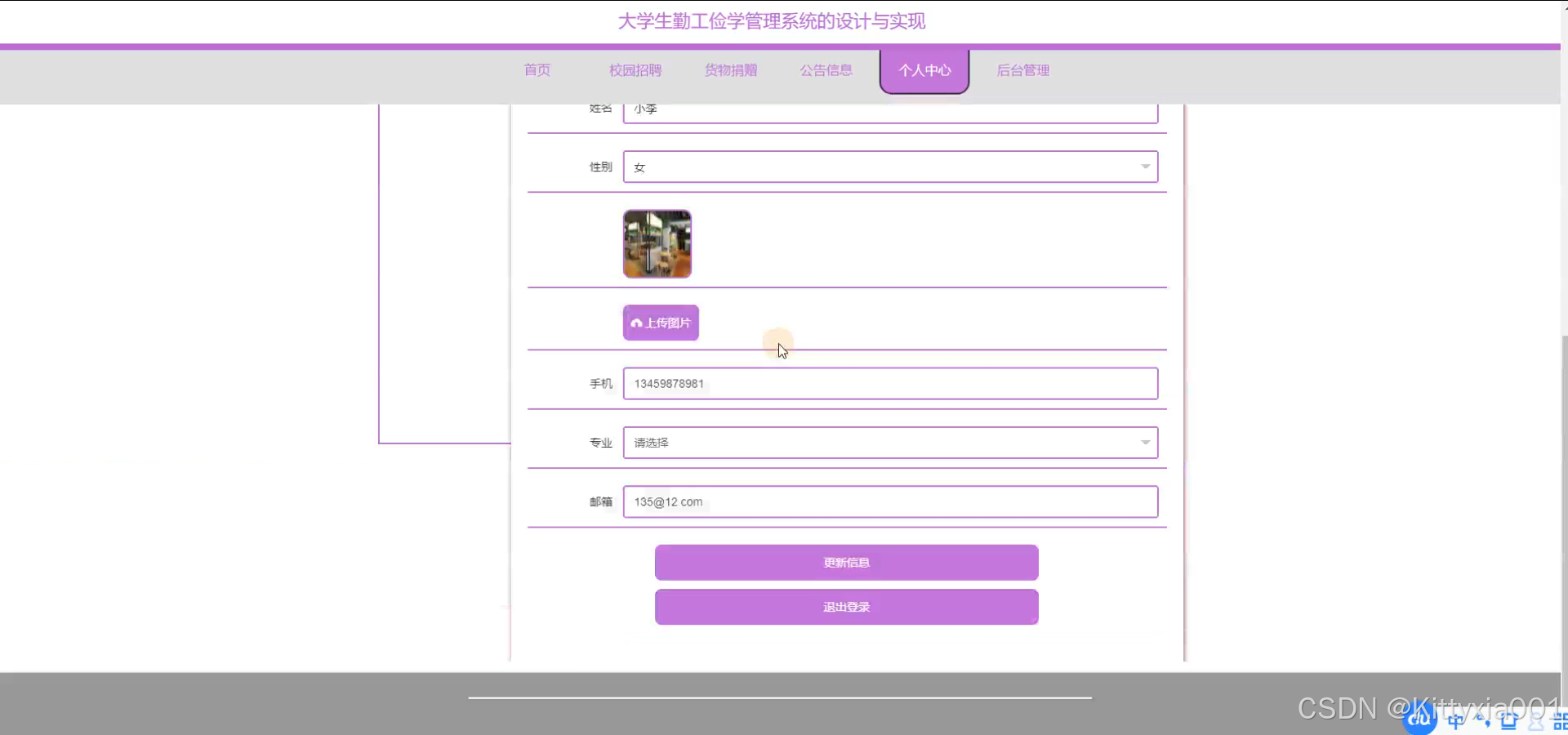Open the 首页 navigation tab
This screenshot has height=735, width=1568.
[537, 70]
